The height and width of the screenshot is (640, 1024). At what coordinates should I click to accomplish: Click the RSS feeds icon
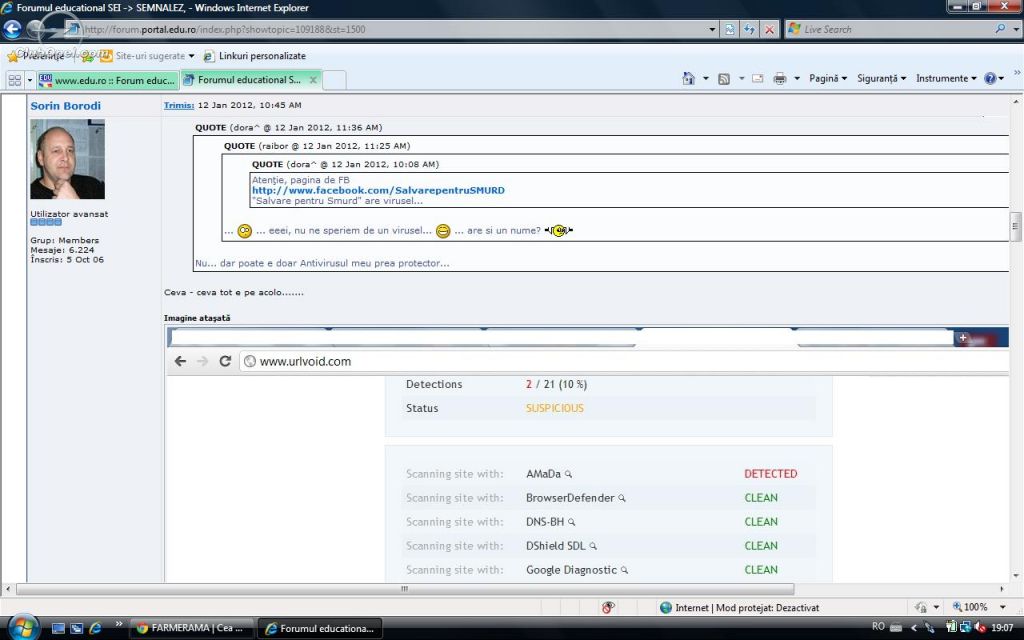pos(724,78)
